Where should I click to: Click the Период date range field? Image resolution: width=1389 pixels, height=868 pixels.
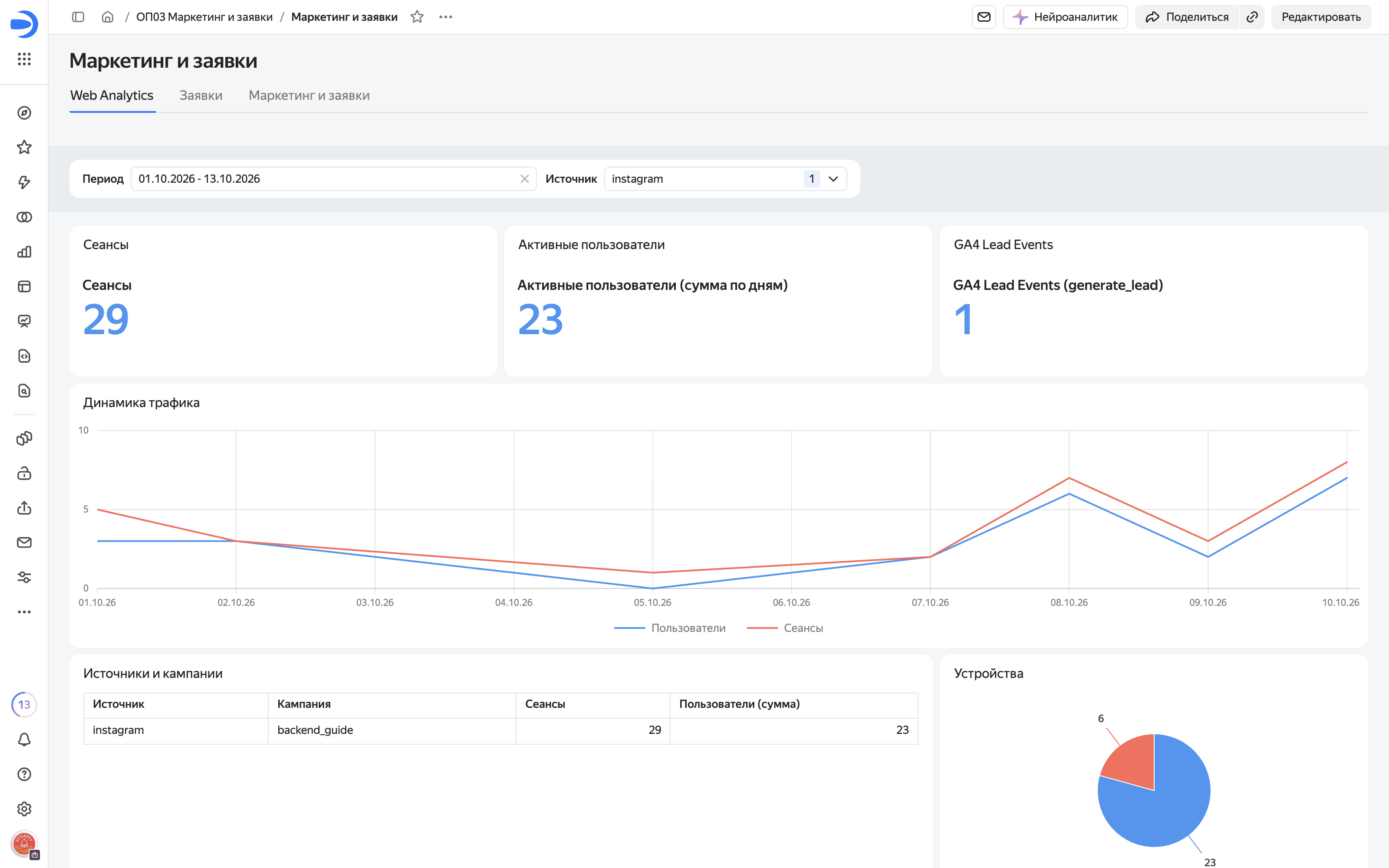pyautogui.click(x=333, y=179)
